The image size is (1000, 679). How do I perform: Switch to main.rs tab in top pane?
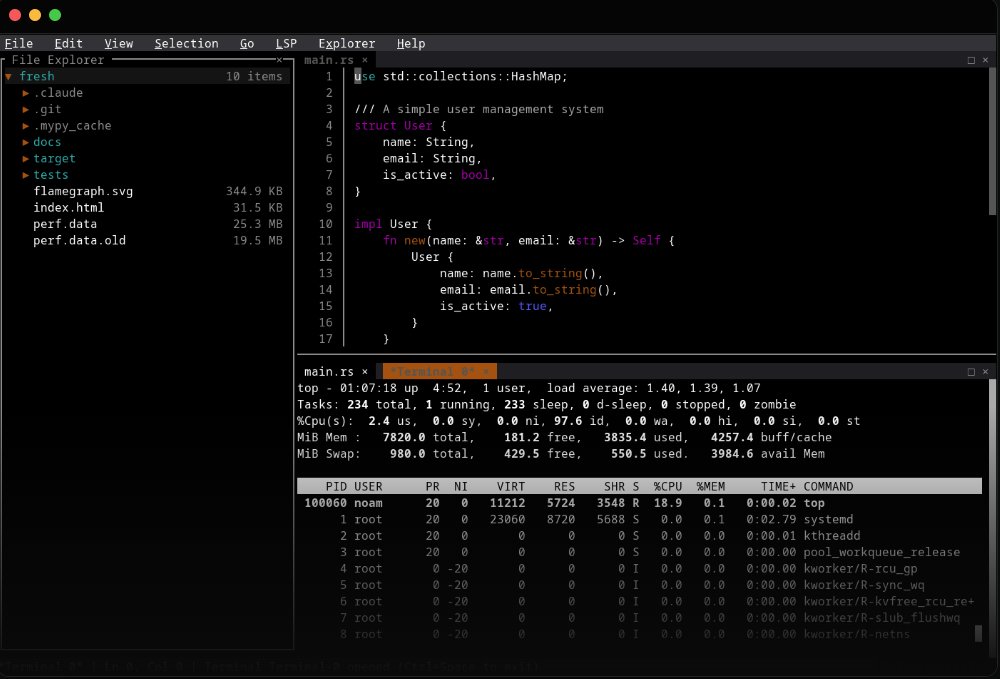pos(328,60)
